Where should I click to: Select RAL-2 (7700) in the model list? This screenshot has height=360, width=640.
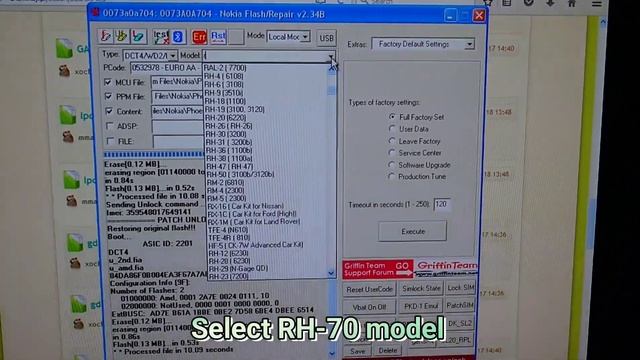(225, 68)
